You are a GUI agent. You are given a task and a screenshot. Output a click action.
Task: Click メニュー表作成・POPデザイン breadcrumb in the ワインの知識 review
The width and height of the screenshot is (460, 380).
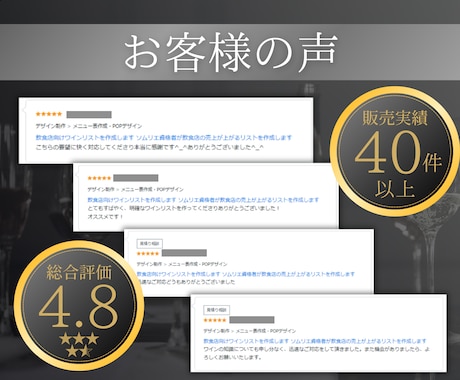pos(266,331)
